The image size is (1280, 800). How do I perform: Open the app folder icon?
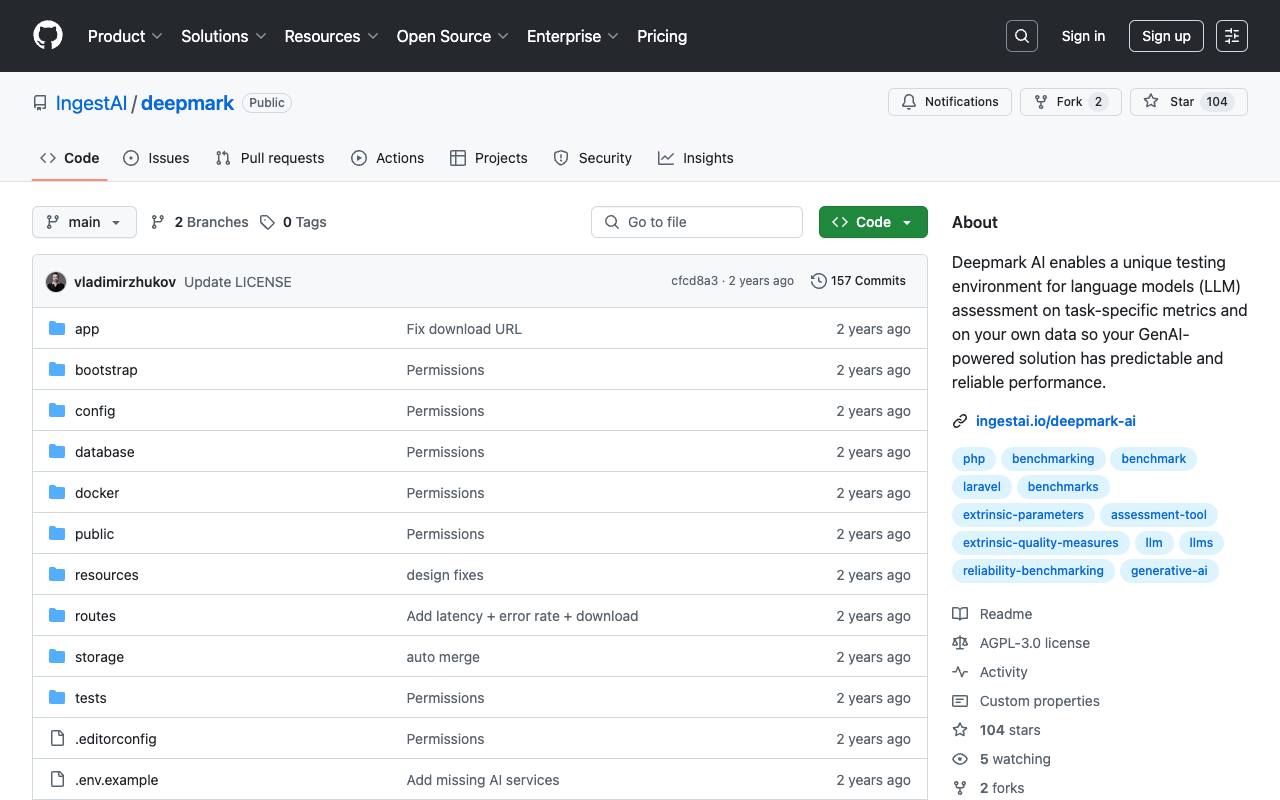[x=57, y=329]
